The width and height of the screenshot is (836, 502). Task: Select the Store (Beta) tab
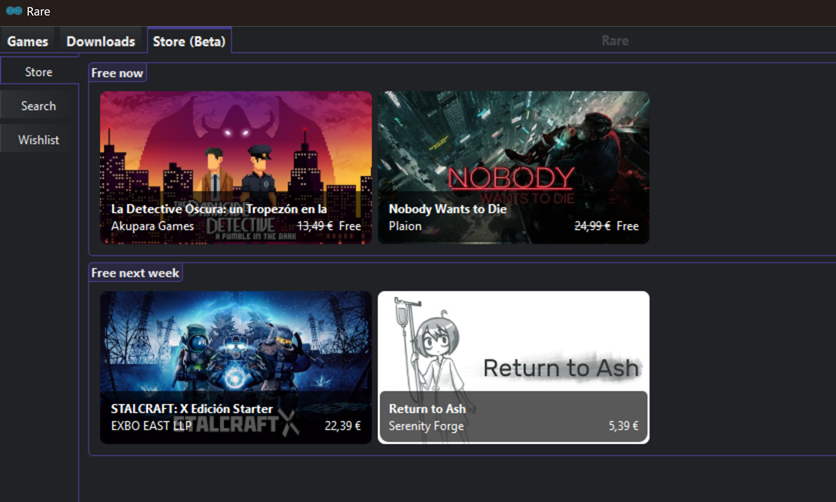189,41
